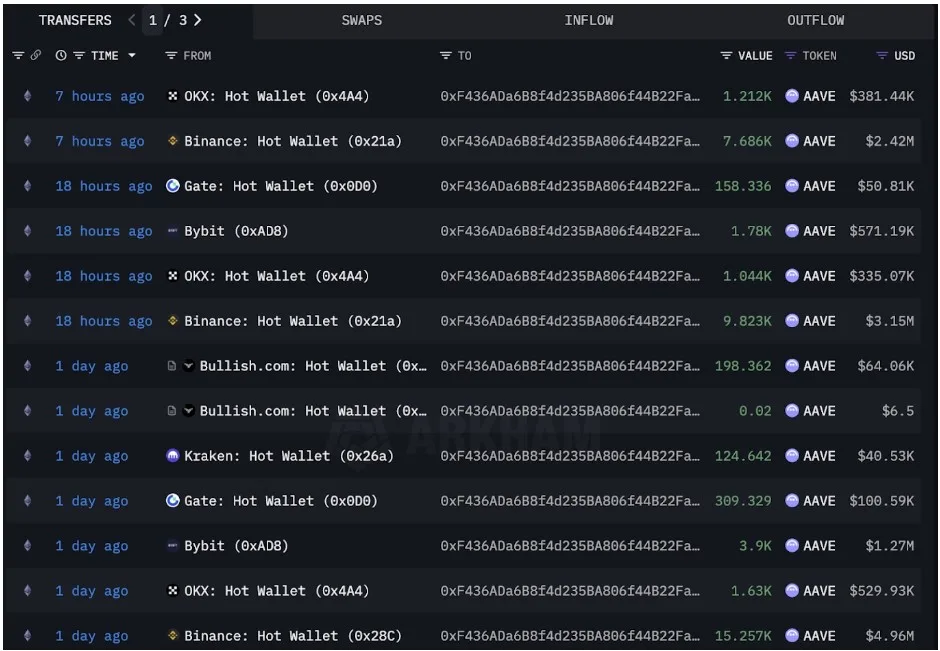The image size is (940, 651).
Task: Expand first Bullish.com row chevron
Action: tap(188, 366)
